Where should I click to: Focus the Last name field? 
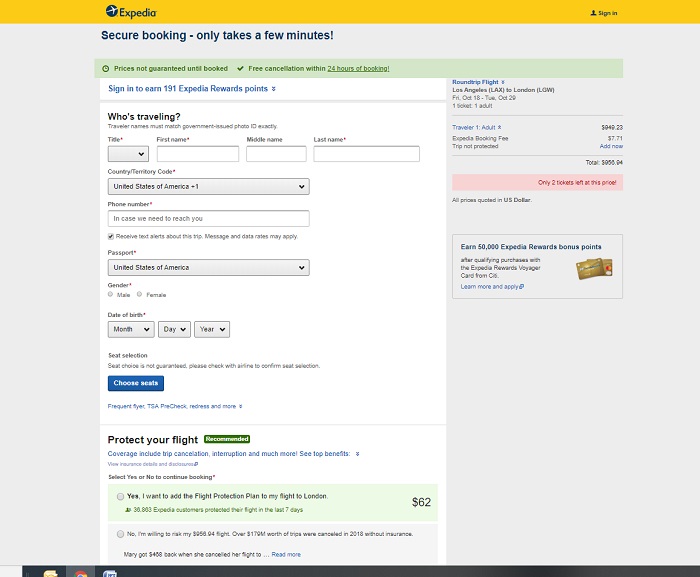pyautogui.click(x=367, y=154)
